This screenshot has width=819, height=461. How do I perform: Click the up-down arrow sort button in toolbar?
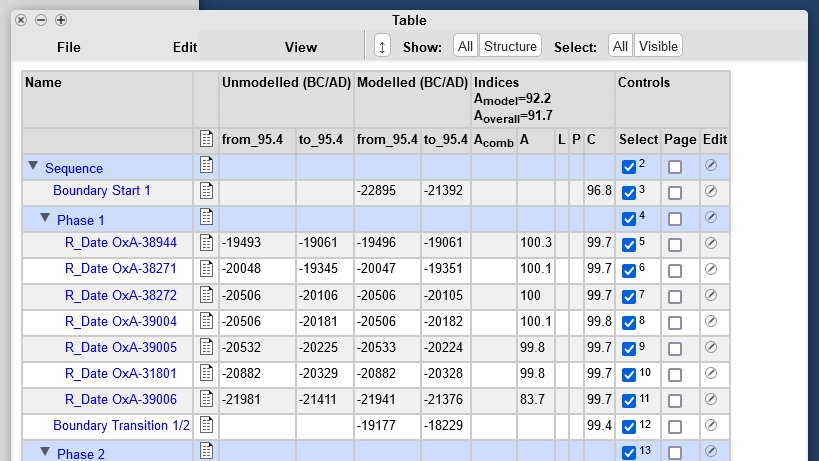[x=382, y=46]
